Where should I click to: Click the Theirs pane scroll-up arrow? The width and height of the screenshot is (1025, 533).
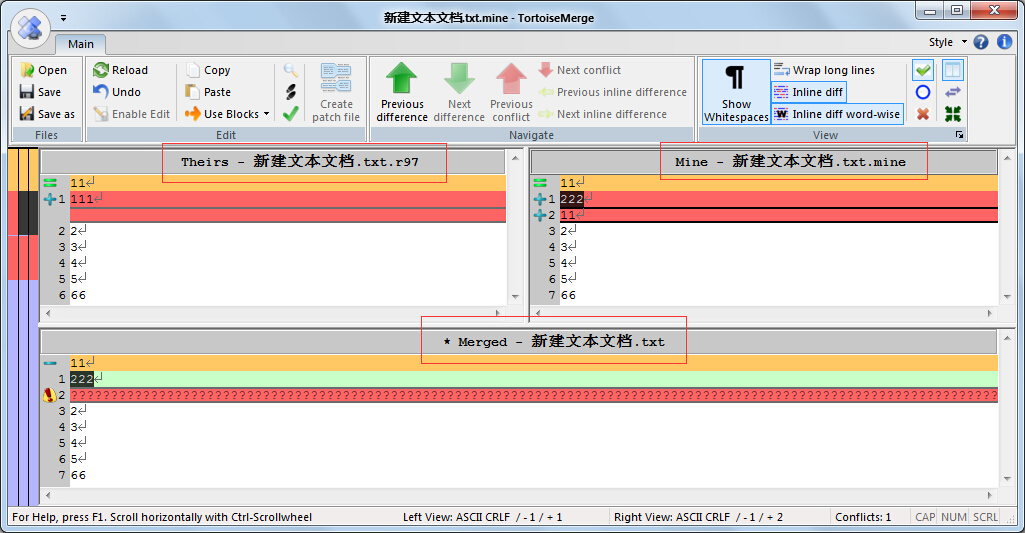pyautogui.click(x=515, y=158)
